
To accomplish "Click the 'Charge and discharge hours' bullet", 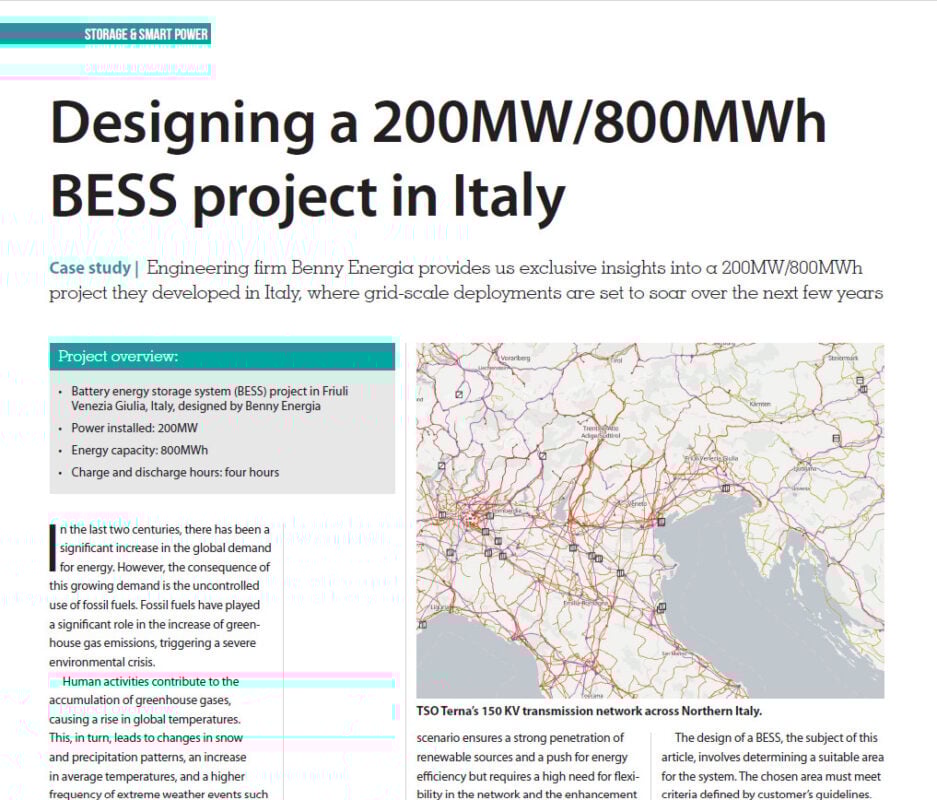I will pos(175,472).
